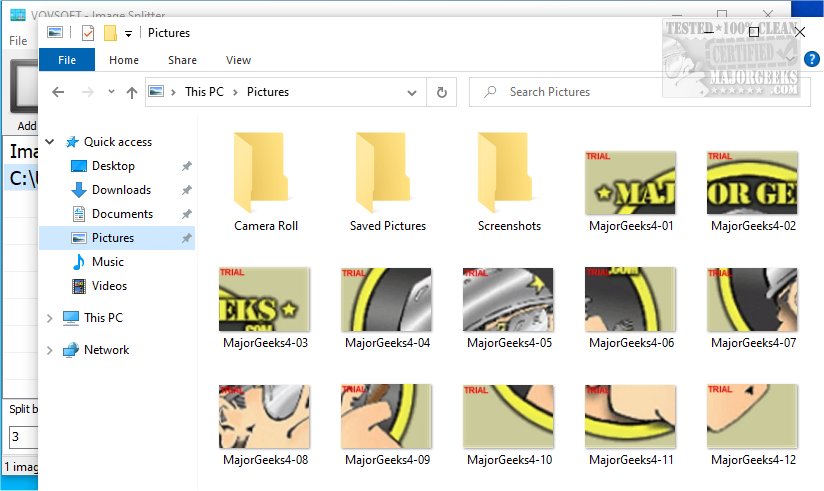Image resolution: width=824 pixels, height=491 pixels.
Task: Open Music in navigation pane
Action: tap(108, 262)
